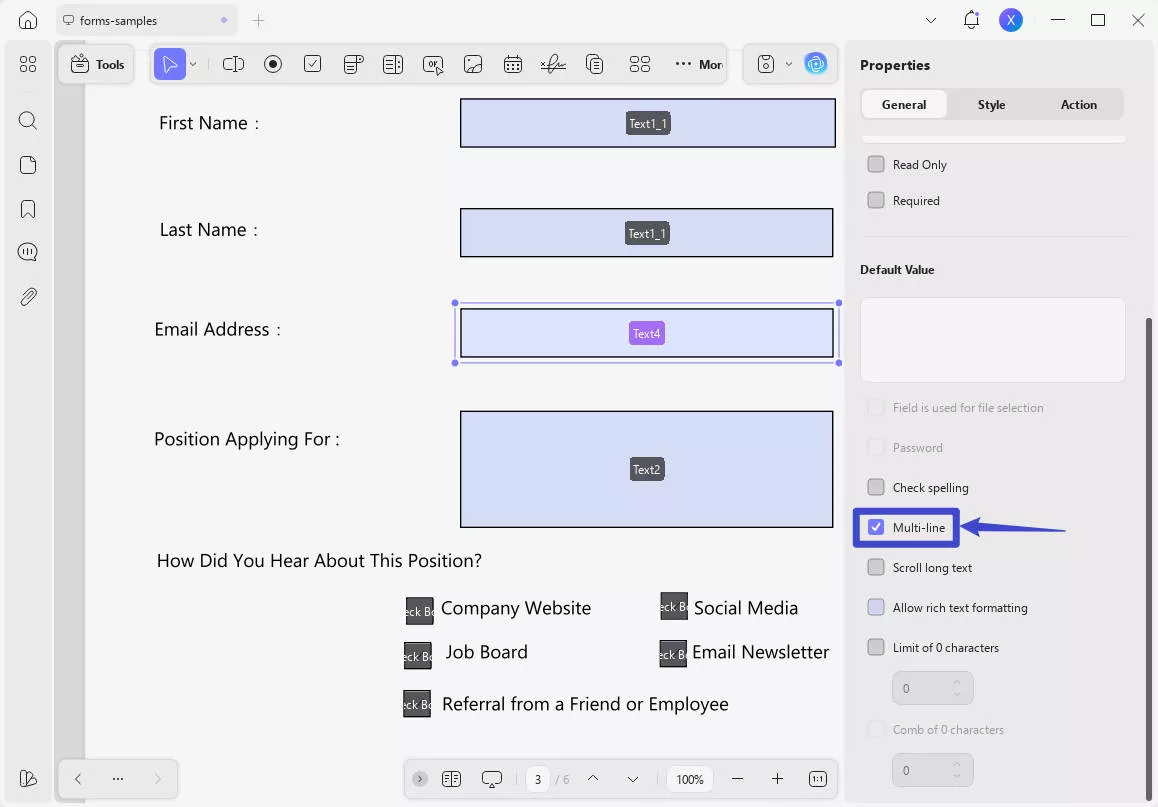
Task: Select the text field tool
Action: pyautogui.click(x=233, y=63)
